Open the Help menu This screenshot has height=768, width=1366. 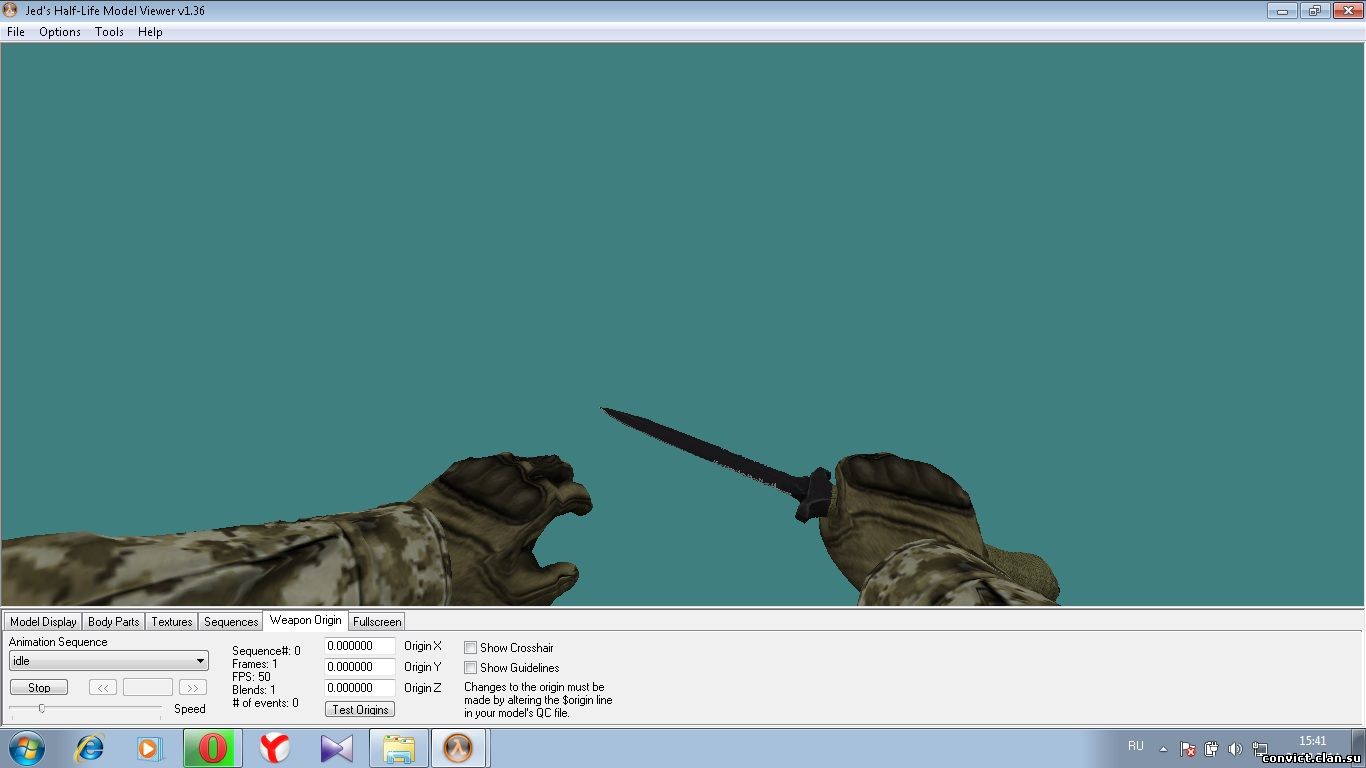tap(150, 32)
